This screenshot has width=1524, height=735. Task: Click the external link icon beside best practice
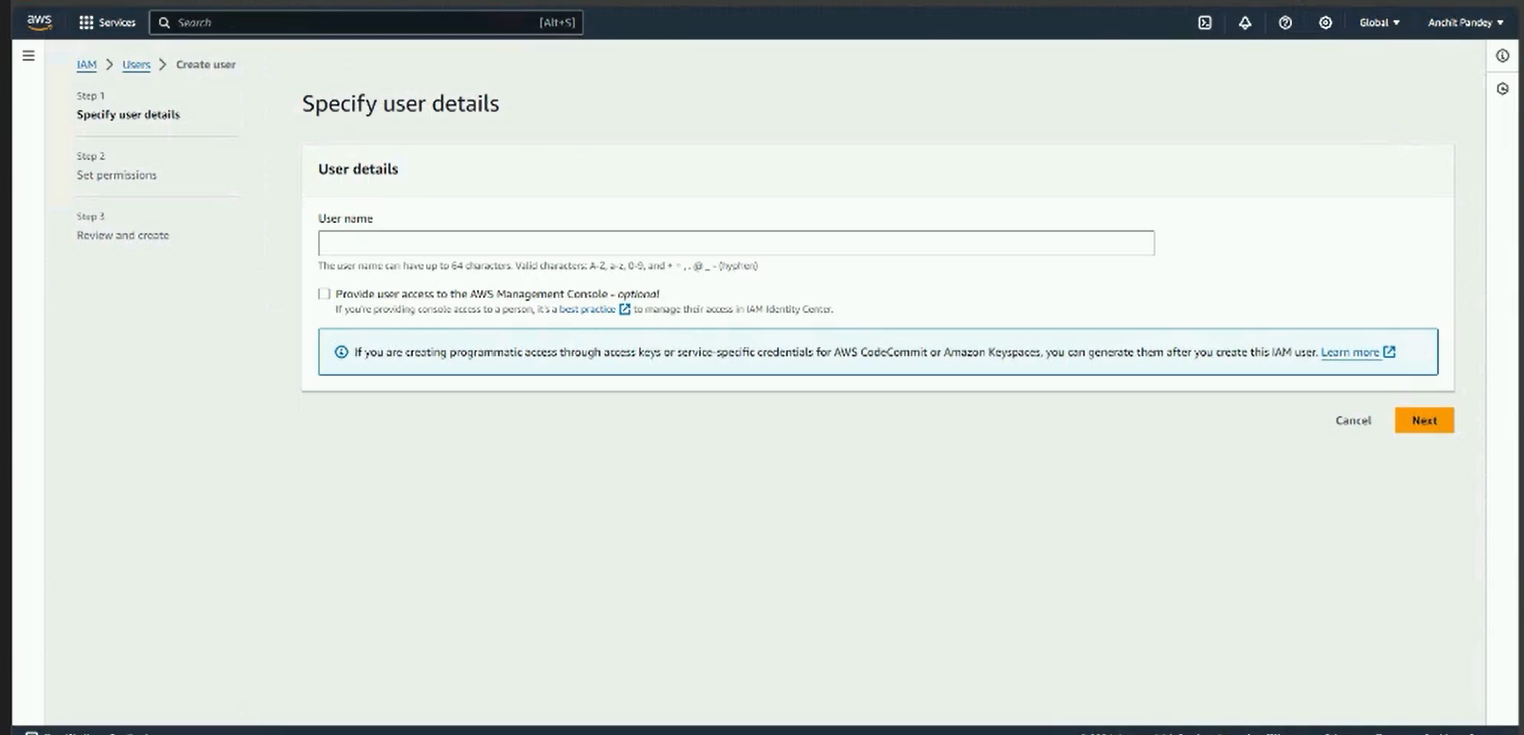[625, 309]
